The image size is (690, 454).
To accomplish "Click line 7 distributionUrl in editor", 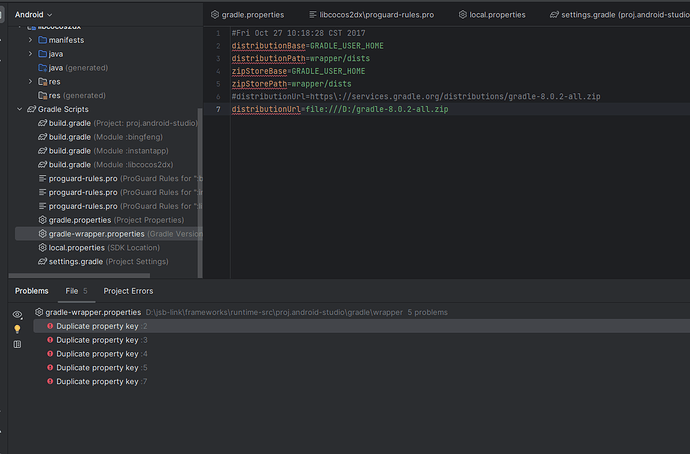I will click(x=339, y=108).
